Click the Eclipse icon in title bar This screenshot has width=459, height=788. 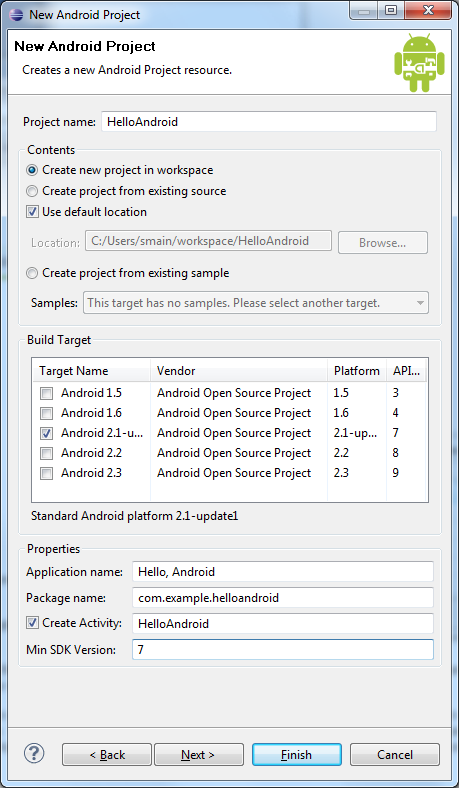pos(16,14)
